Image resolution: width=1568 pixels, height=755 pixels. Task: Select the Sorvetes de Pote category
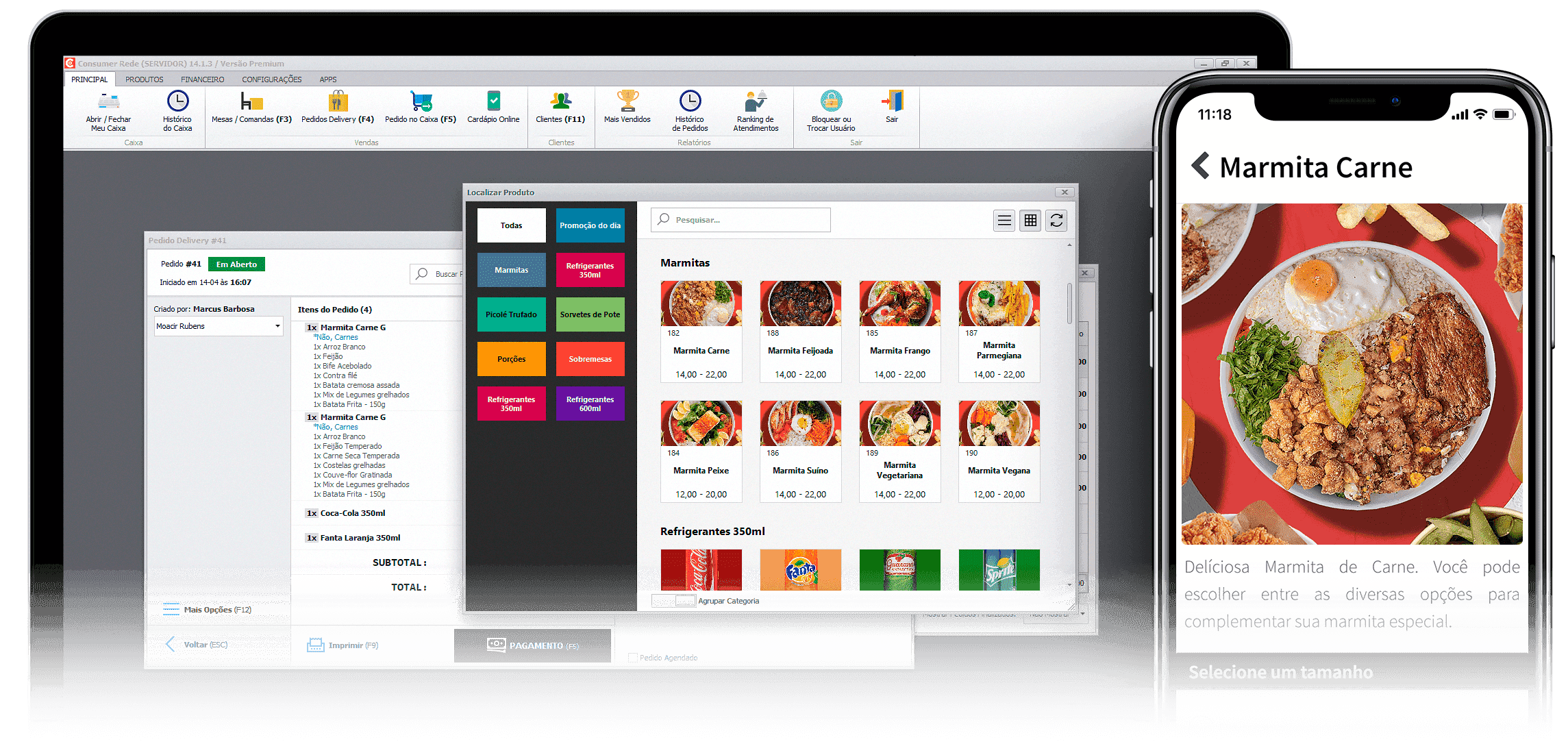coord(590,314)
